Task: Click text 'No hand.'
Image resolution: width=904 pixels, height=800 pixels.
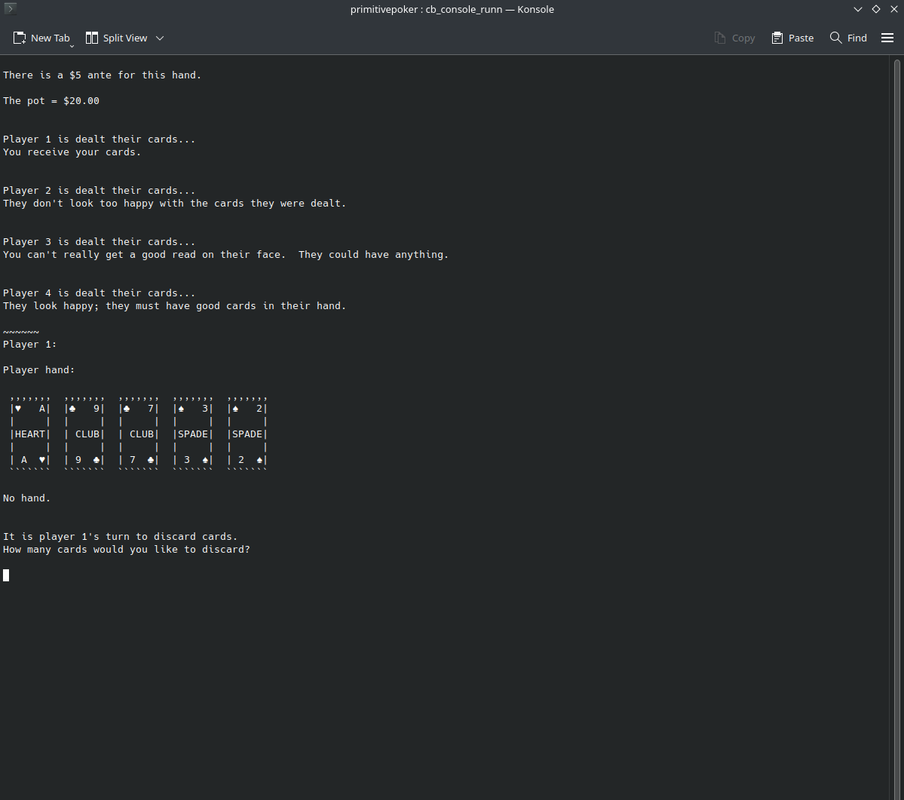Action: click(27, 498)
